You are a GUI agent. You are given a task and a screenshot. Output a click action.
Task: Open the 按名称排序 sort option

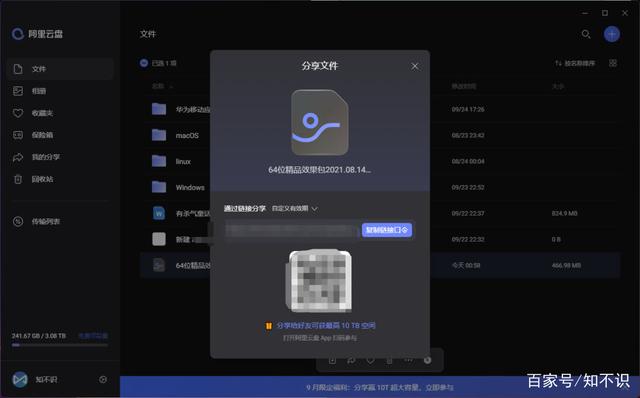click(x=575, y=63)
